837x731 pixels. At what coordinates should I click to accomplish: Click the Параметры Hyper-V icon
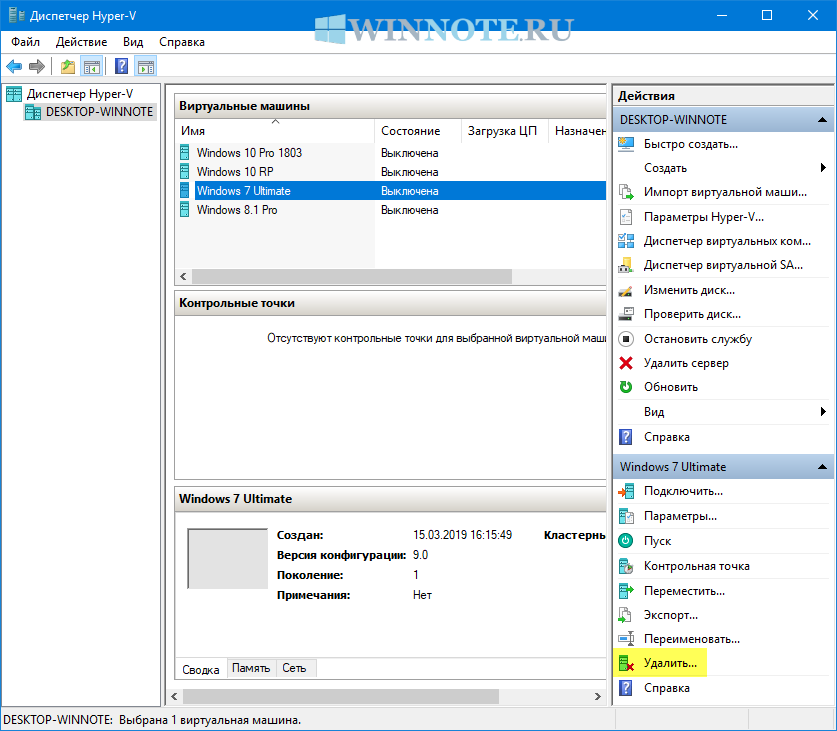[626, 217]
